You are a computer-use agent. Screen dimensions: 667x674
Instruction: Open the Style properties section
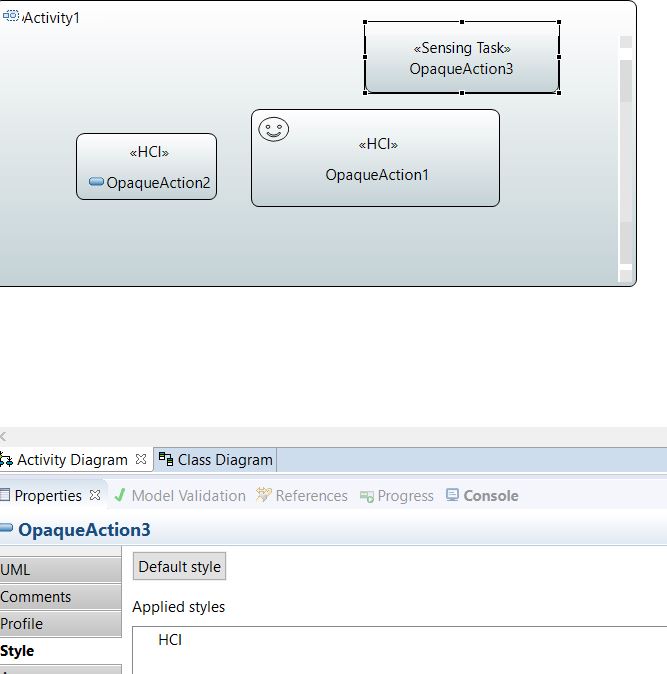(60, 651)
